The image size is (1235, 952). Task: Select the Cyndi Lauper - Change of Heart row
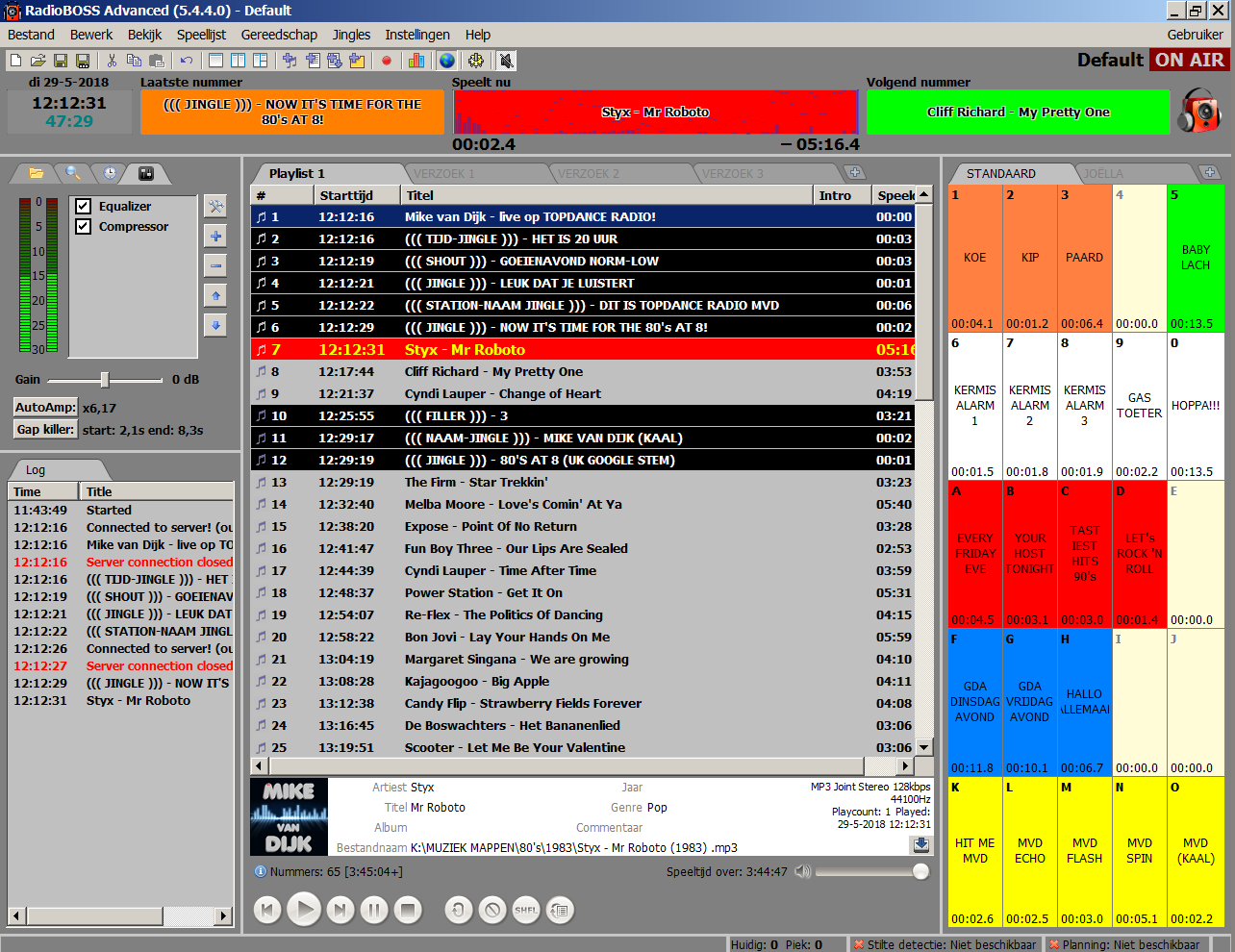583,394
